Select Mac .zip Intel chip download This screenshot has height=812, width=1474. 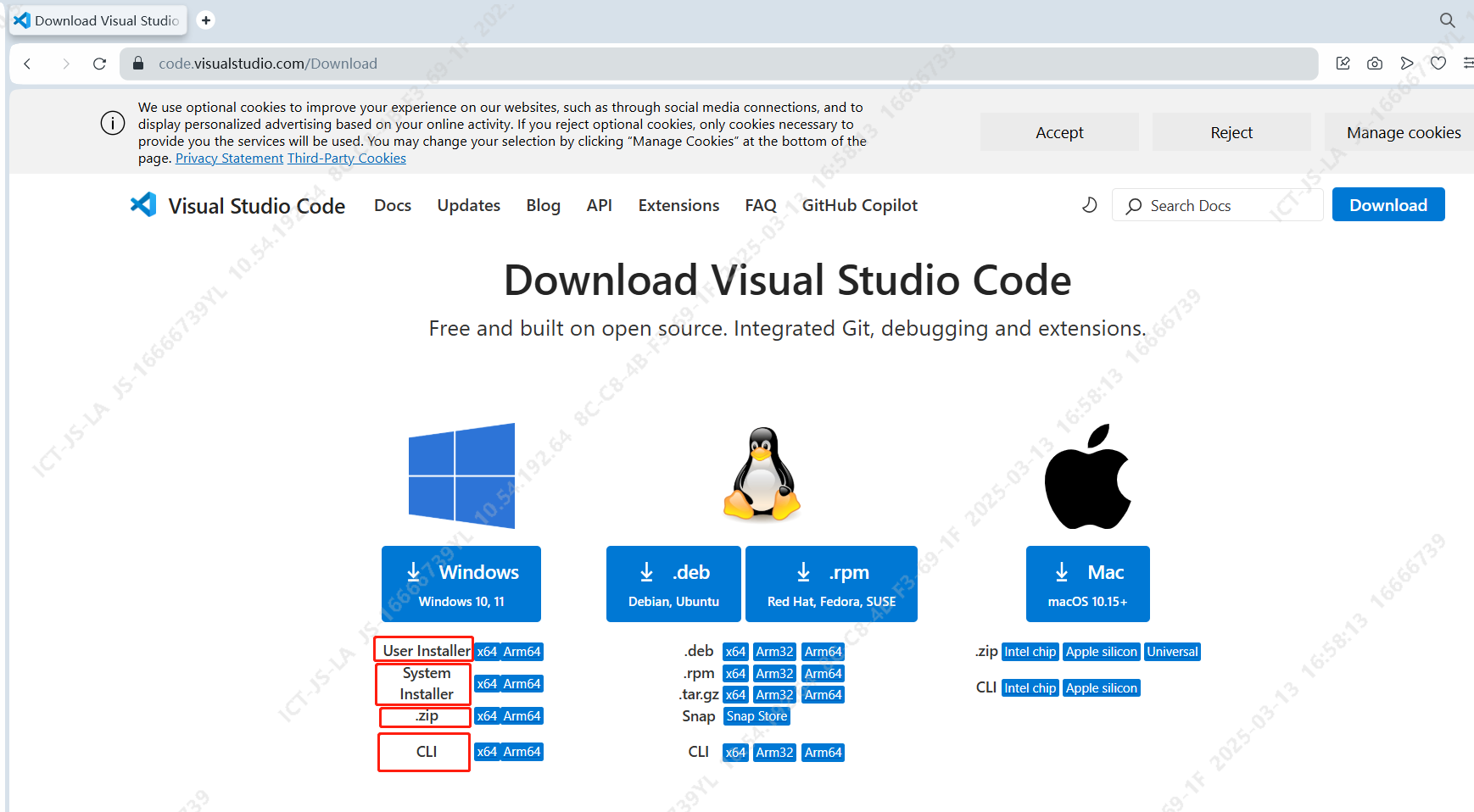pos(1030,652)
